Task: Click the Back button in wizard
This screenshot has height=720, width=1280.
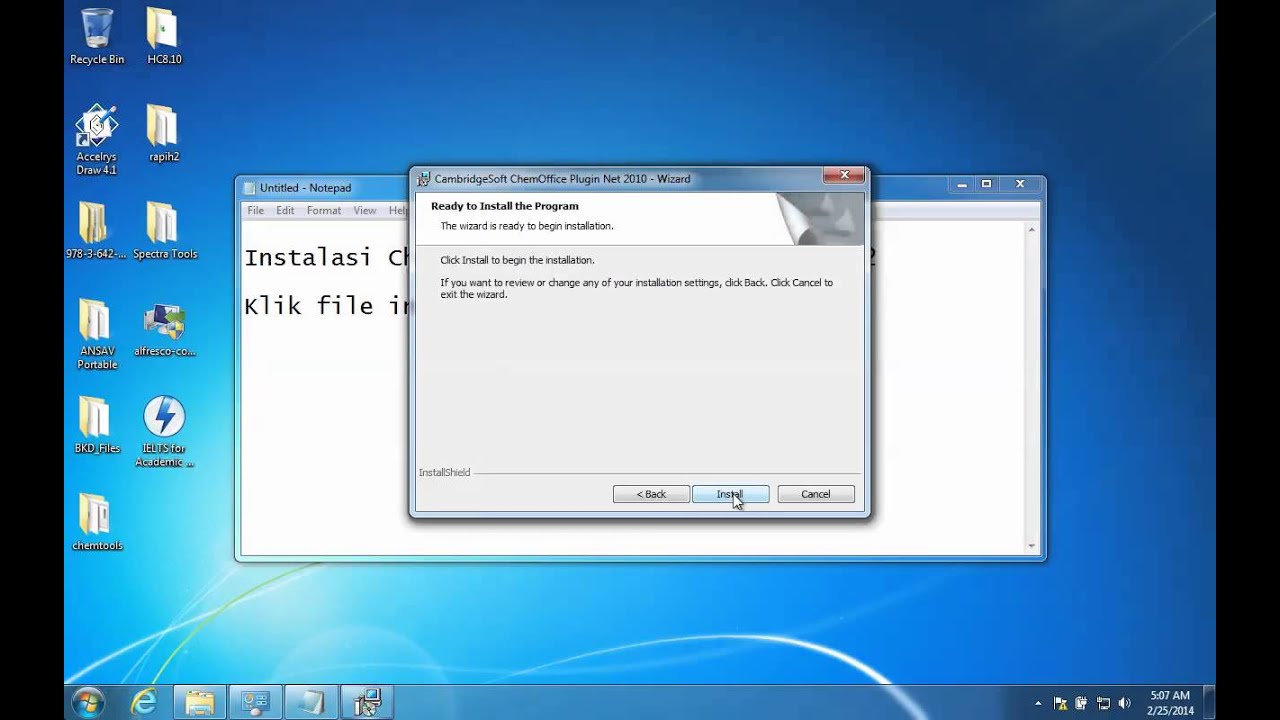Action: [x=651, y=494]
